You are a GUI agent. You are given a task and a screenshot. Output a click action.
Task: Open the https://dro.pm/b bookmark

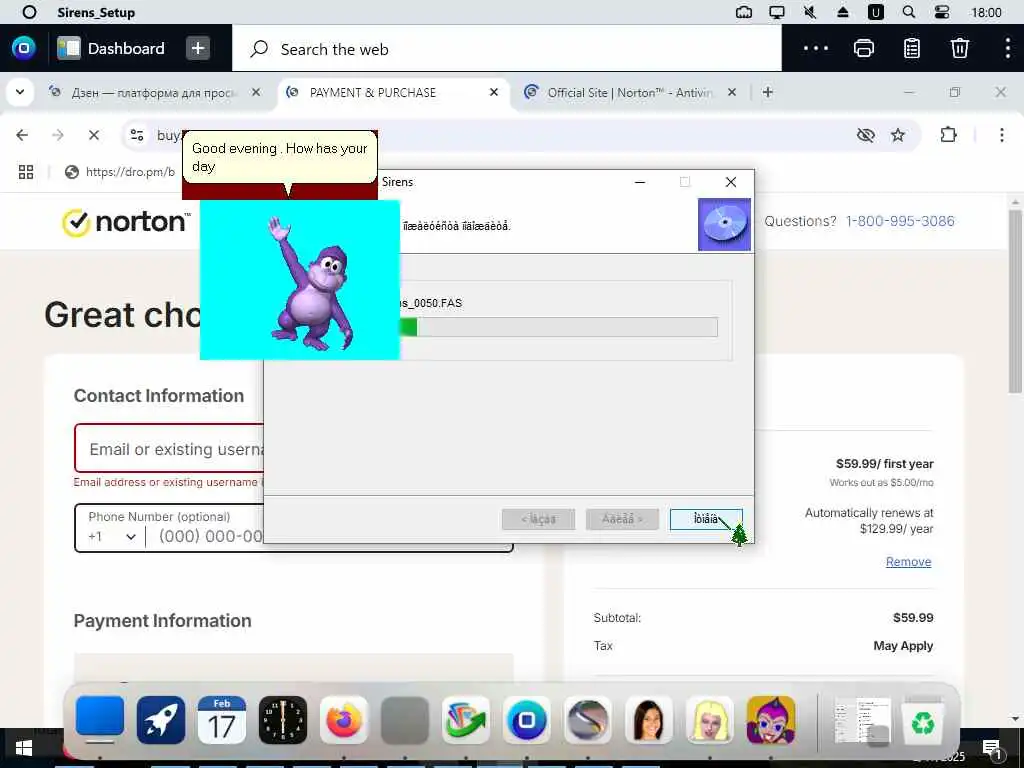(x=120, y=172)
